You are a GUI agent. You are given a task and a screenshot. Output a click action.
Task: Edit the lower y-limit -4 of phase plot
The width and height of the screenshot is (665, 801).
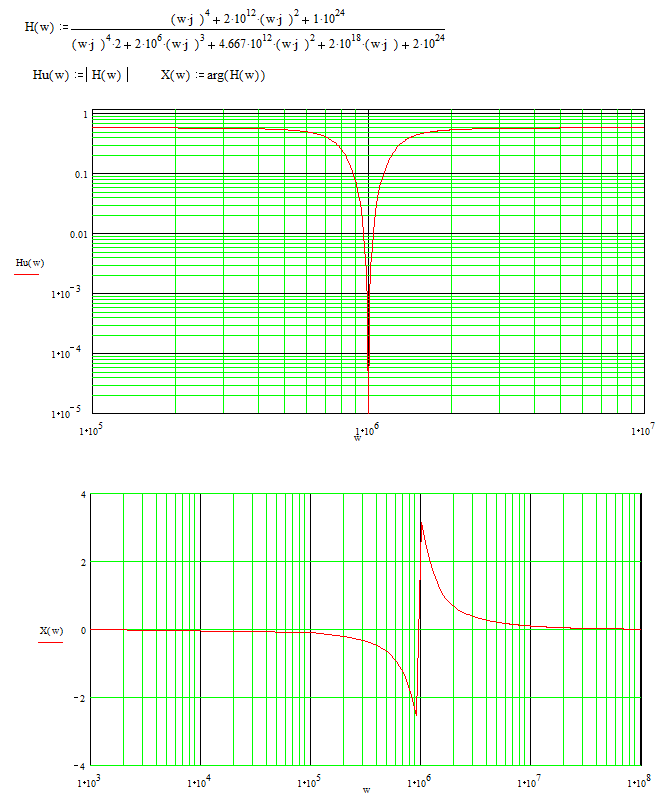tap(81, 766)
